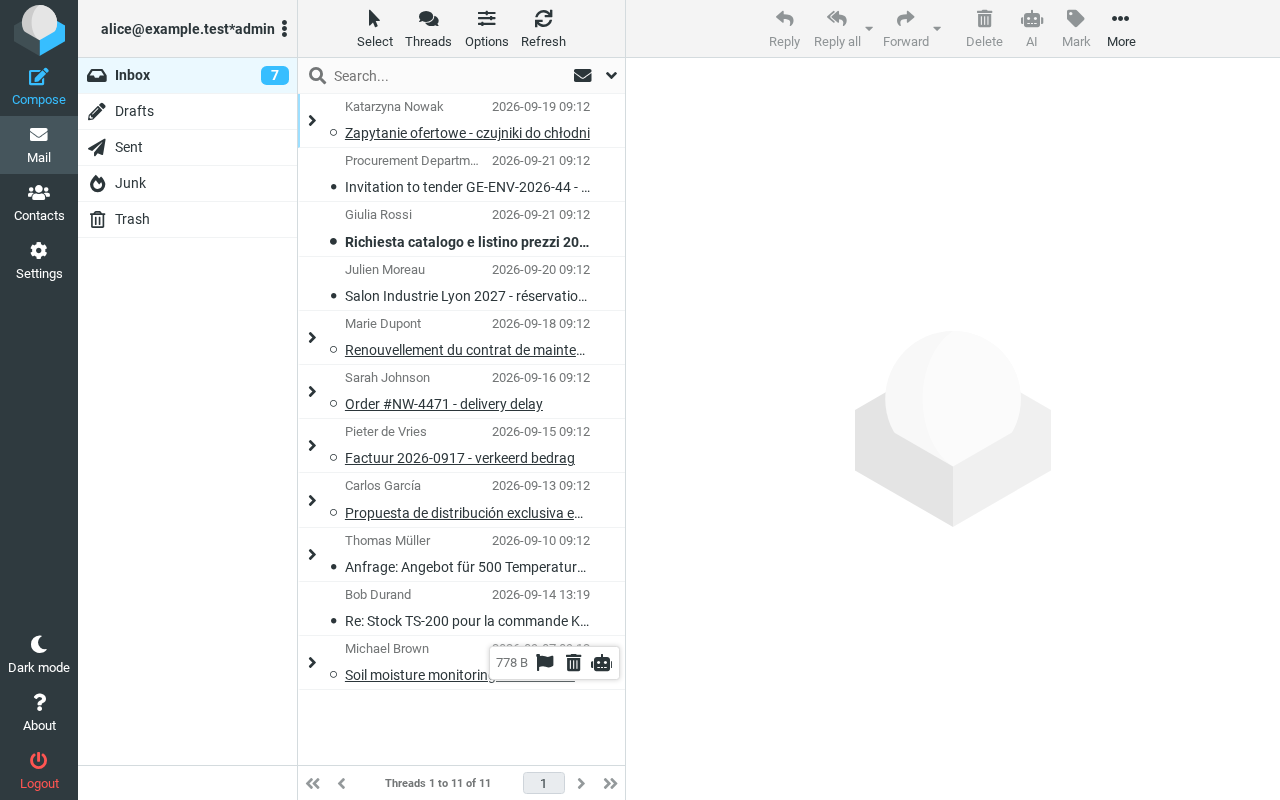The width and height of the screenshot is (1280, 800).
Task: Open account options menu next to alice@example.test
Action: tap(284, 29)
